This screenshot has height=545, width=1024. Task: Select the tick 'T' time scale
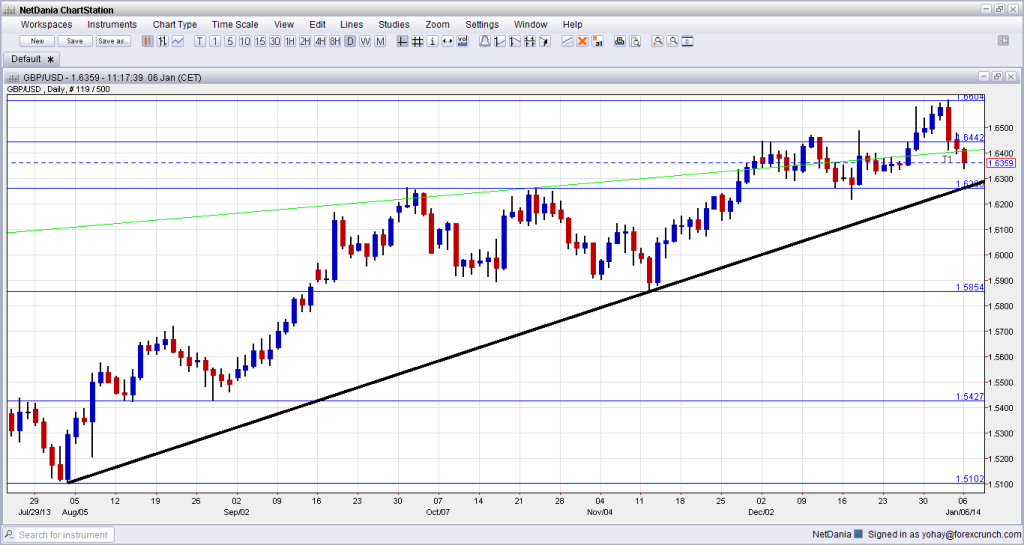[x=200, y=41]
